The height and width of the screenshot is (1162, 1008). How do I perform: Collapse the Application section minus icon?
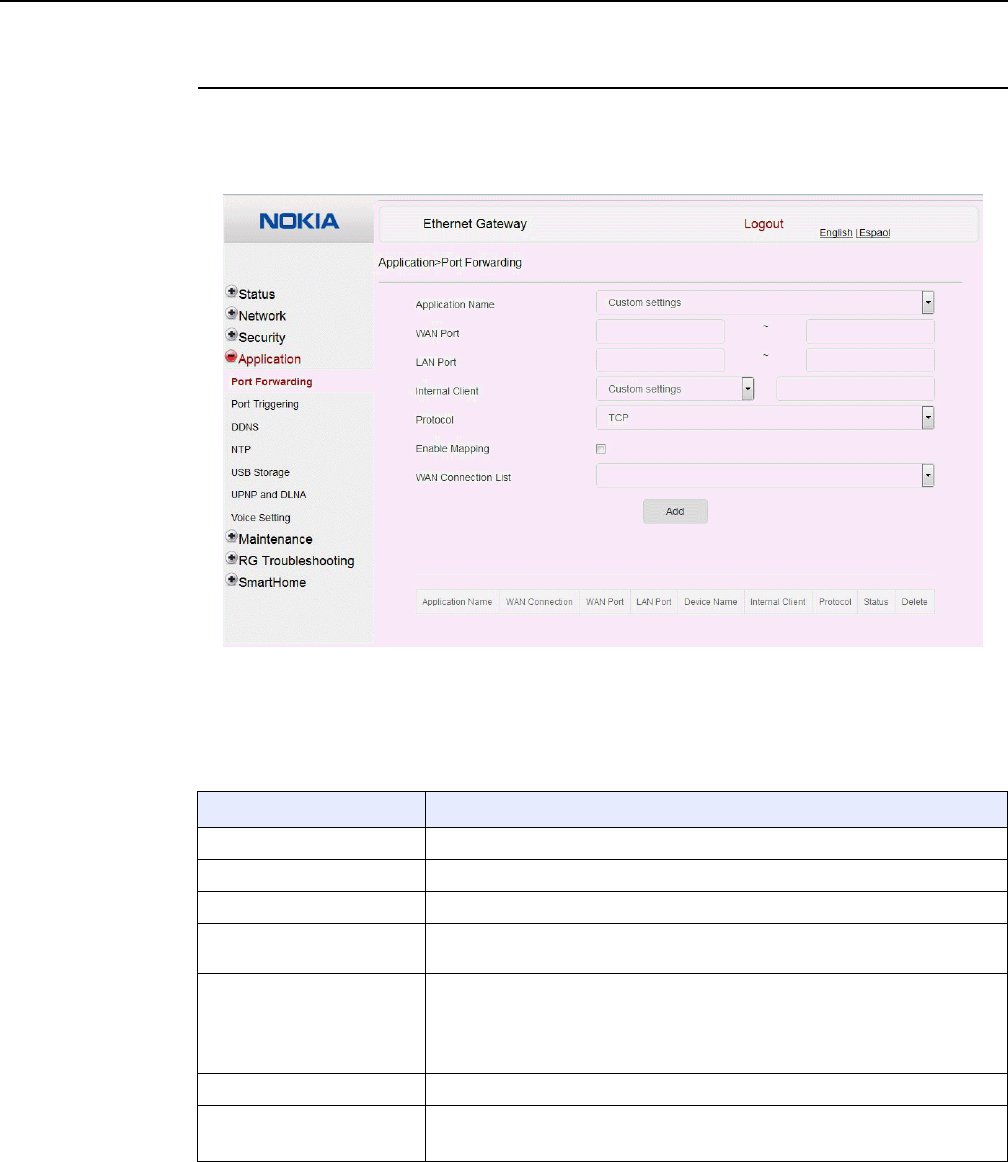(x=231, y=356)
